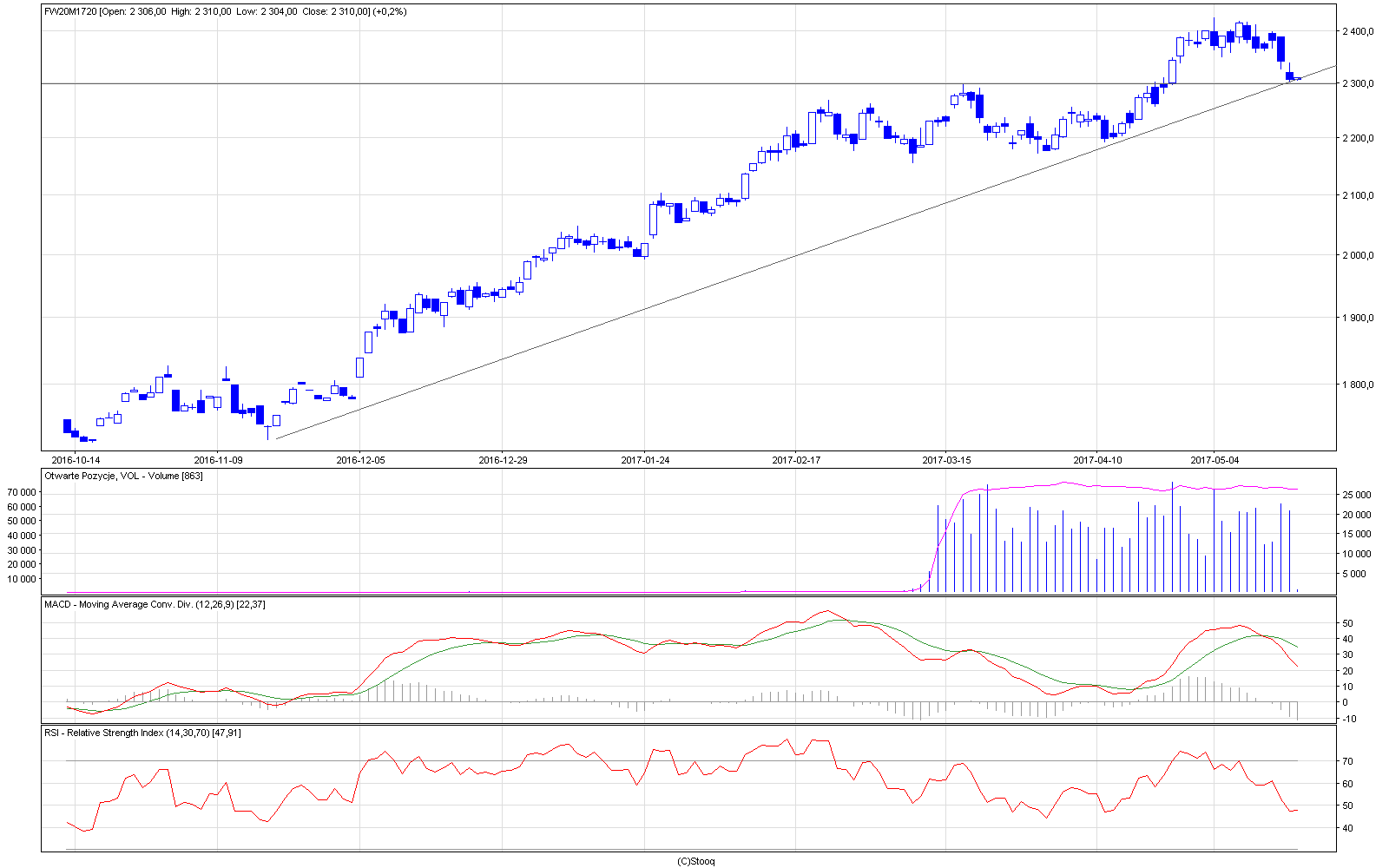Viewport: 1389px width, 868px height.
Task: Click the 2017-02-17 date marker
Action: (796, 460)
